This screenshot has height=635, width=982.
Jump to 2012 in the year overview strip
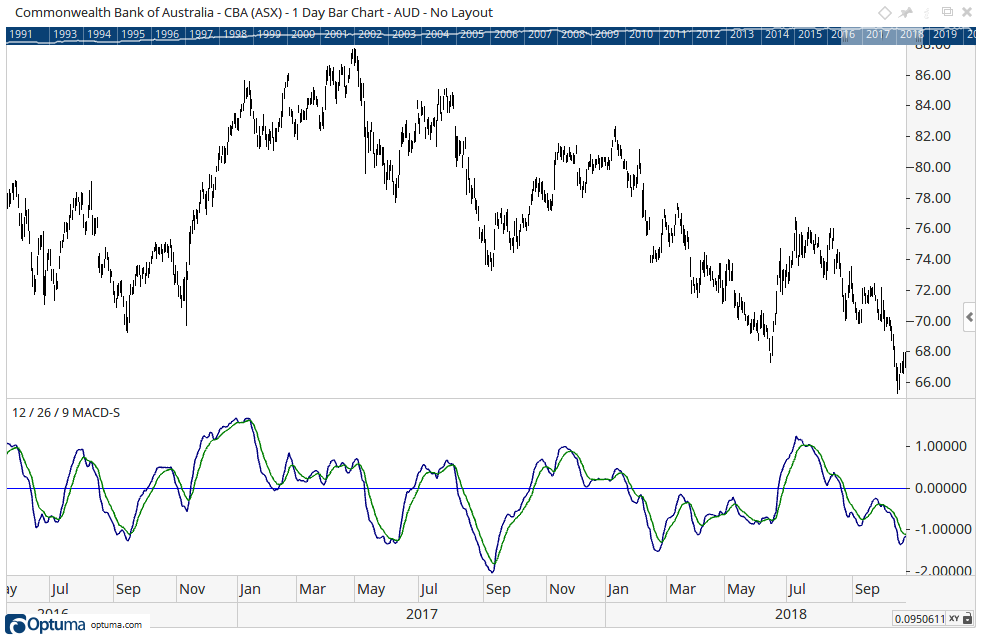[708, 34]
